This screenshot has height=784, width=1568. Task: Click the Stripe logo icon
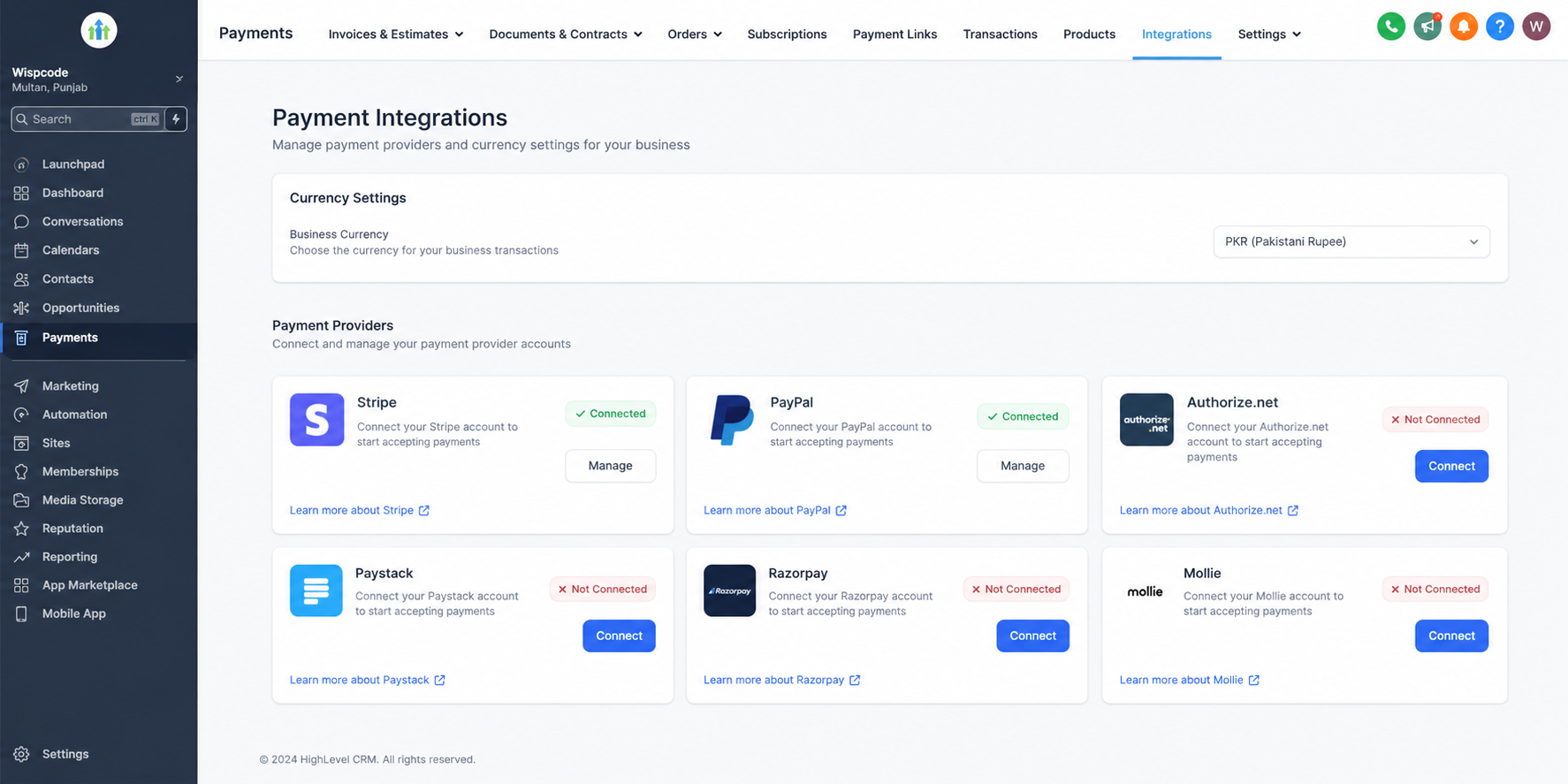pyautogui.click(x=316, y=420)
